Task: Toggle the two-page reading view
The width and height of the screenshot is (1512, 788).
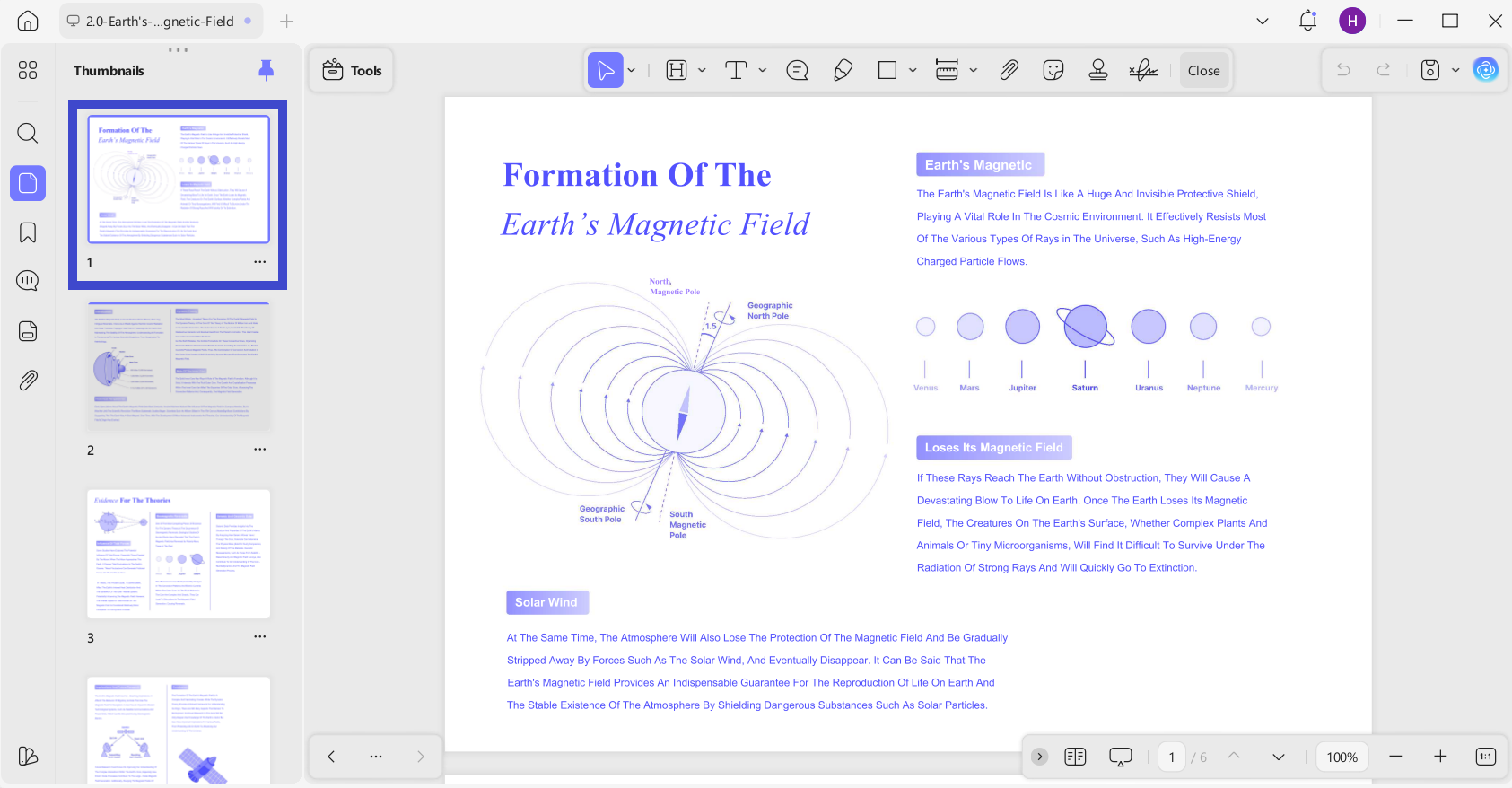Action: tap(1075, 757)
